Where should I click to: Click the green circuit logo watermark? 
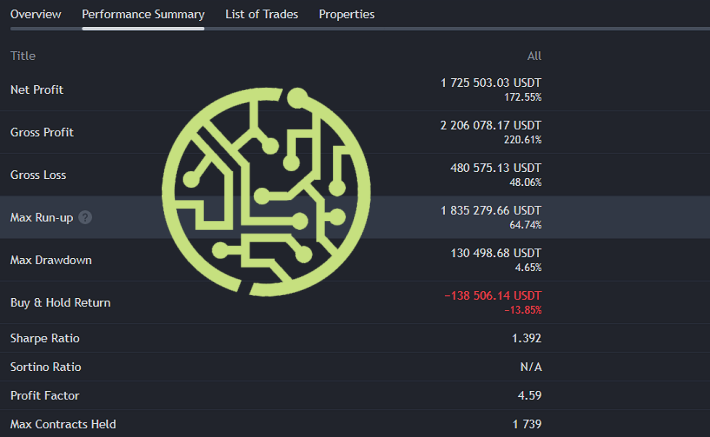coord(266,192)
